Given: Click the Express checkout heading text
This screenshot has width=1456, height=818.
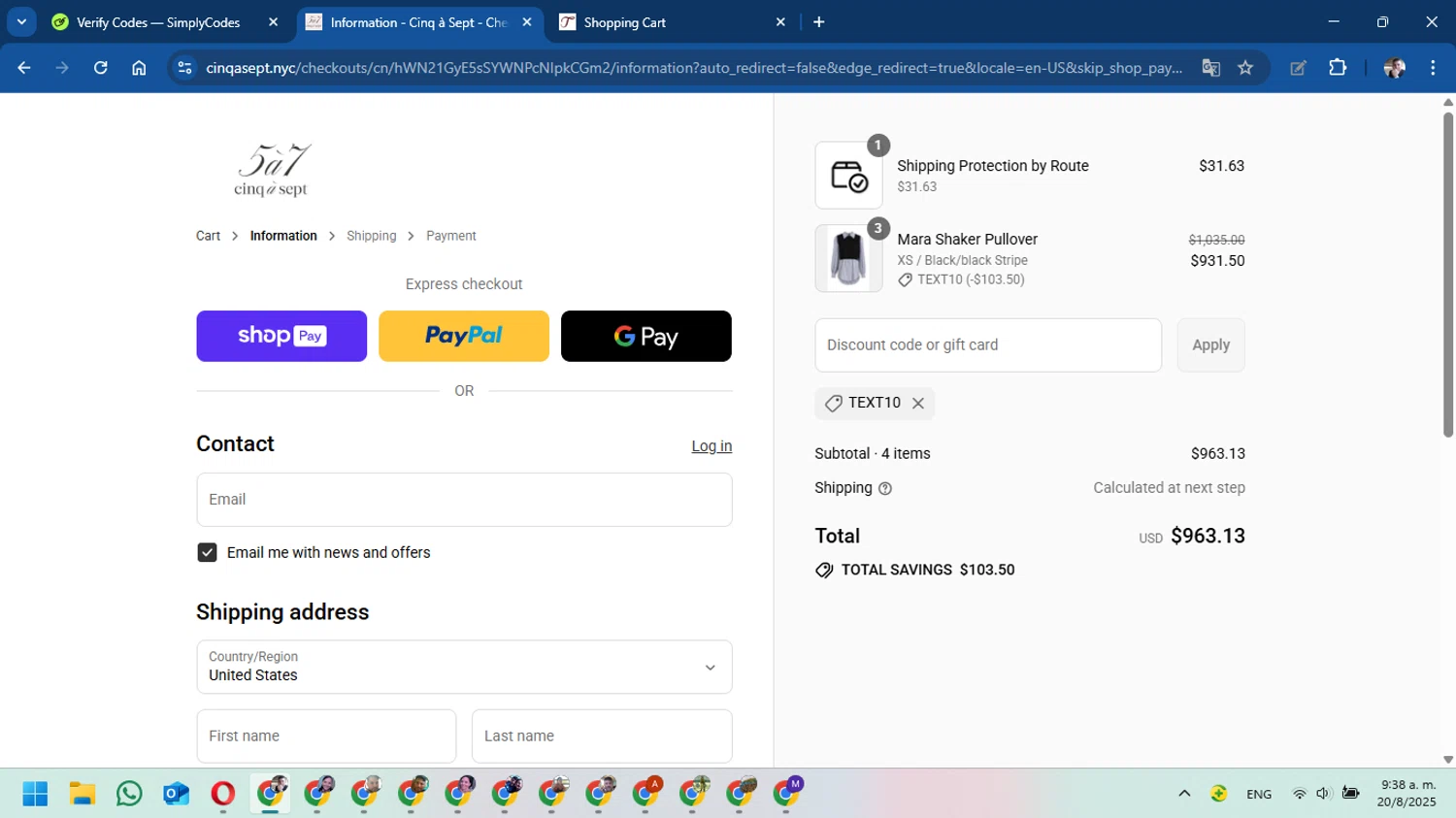Looking at the screenshot, I should click(464, 284).
